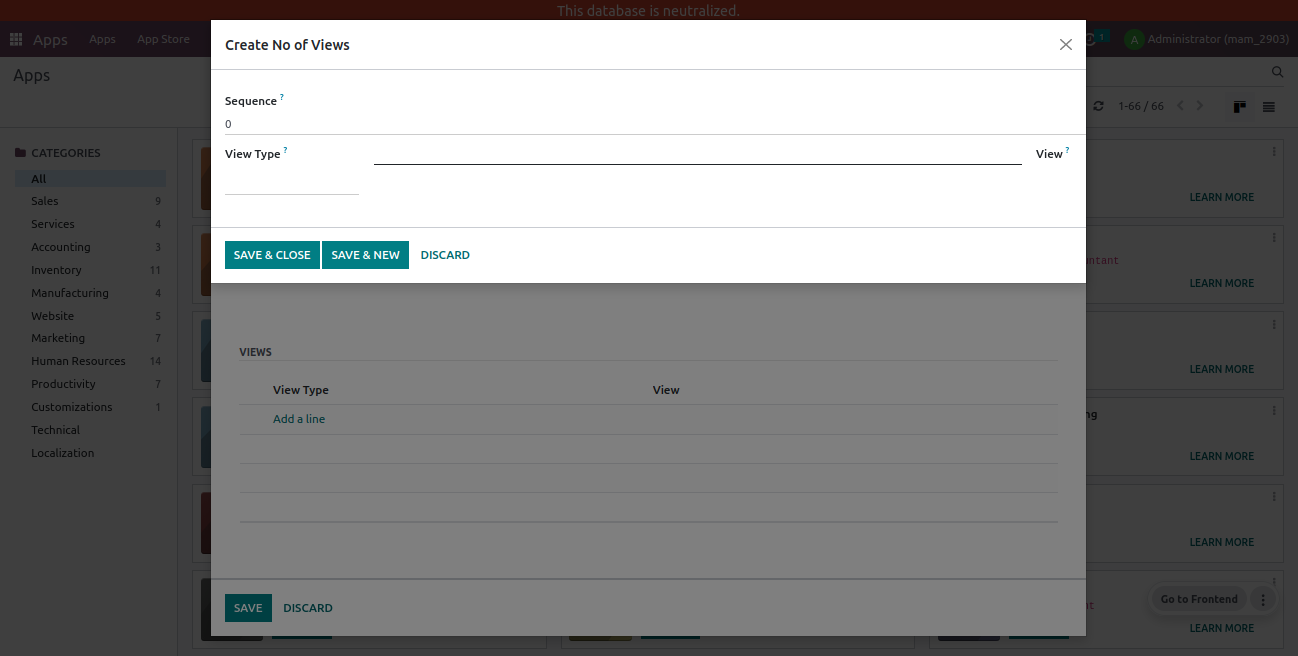Click the Administrator avatar icon
The image size is (1298, 656).
[x=1133, y=39]
